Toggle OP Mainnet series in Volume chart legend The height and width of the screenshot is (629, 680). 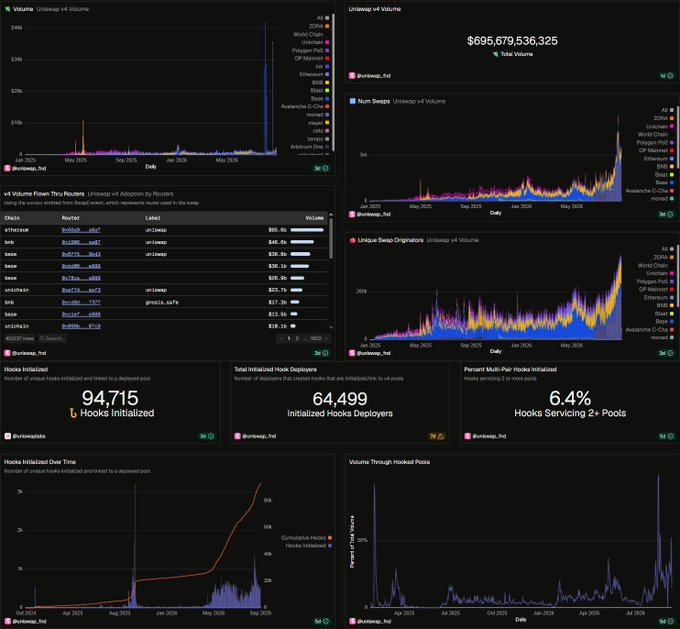point(312,58)
